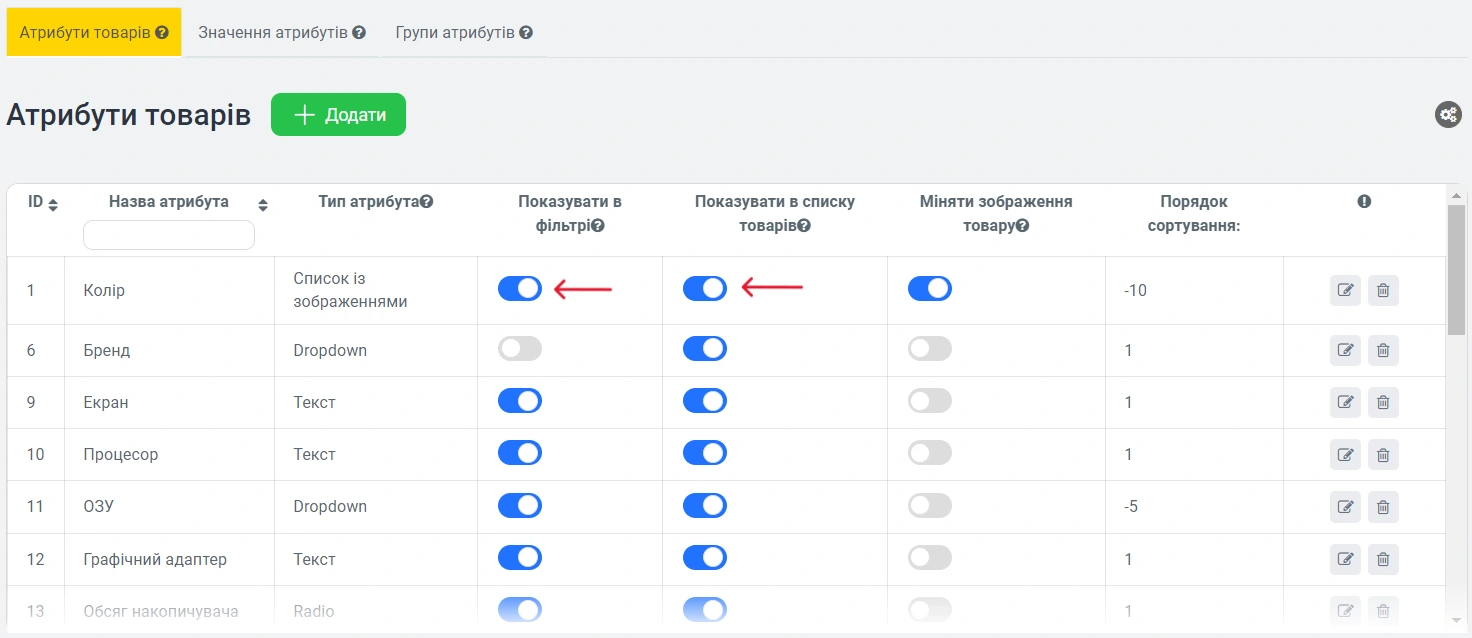Viewport: 1472px width, 638px height.
Task: Click the green Додати button
Action: 338,115
